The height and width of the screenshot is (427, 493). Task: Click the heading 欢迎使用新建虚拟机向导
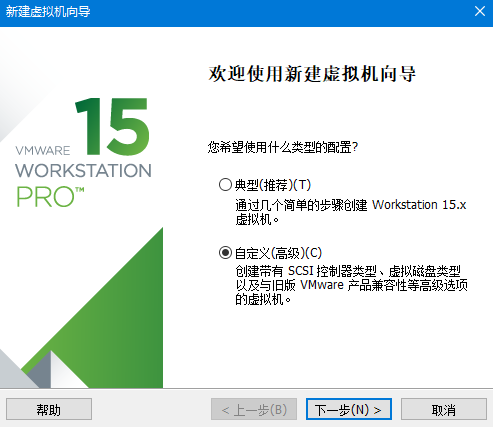pos(312,74)
